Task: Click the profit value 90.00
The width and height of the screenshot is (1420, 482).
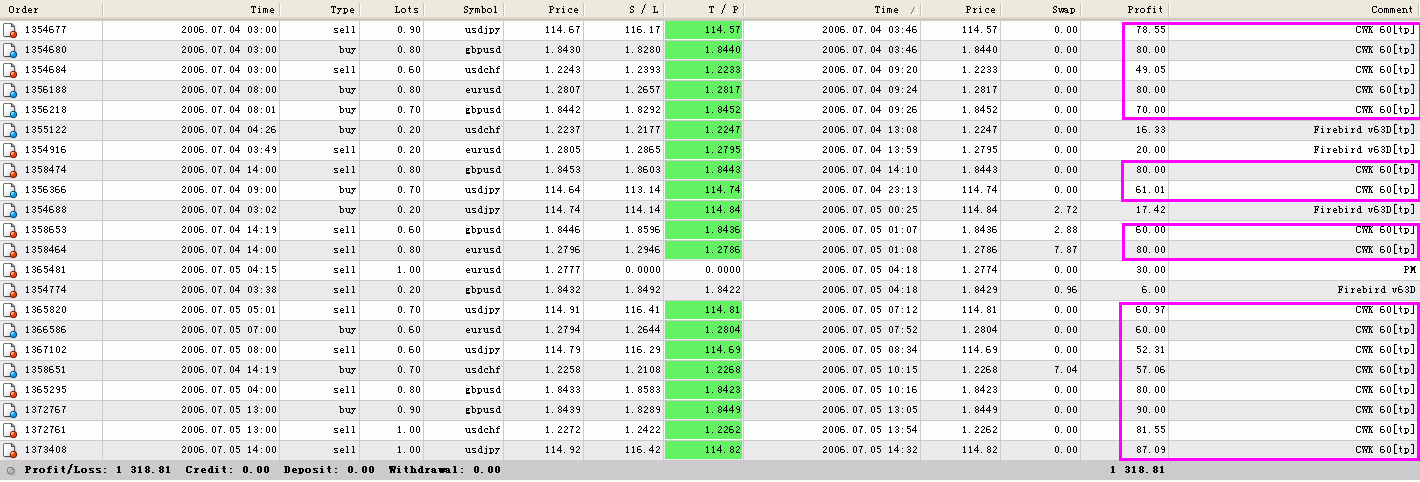Action: (x=1151, y=410)
